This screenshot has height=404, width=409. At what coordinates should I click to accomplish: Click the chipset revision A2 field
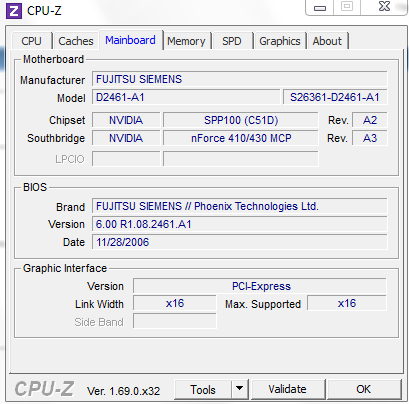(x=370, y=120)
